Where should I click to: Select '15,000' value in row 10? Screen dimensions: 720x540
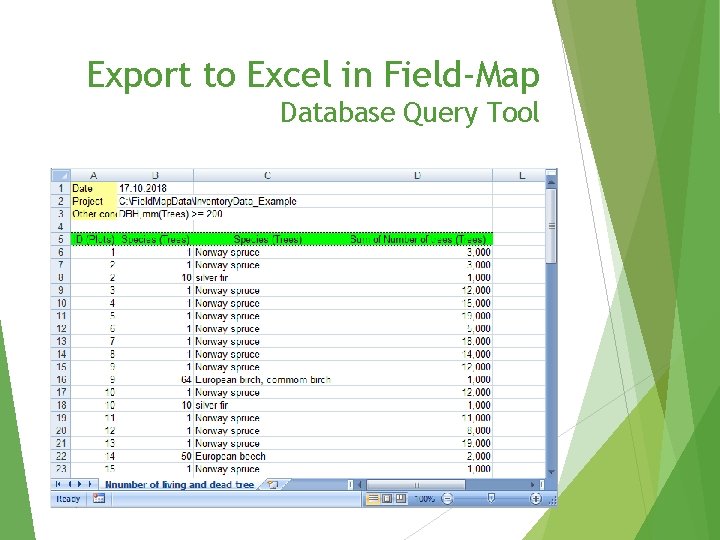click(x=417, y=303)
